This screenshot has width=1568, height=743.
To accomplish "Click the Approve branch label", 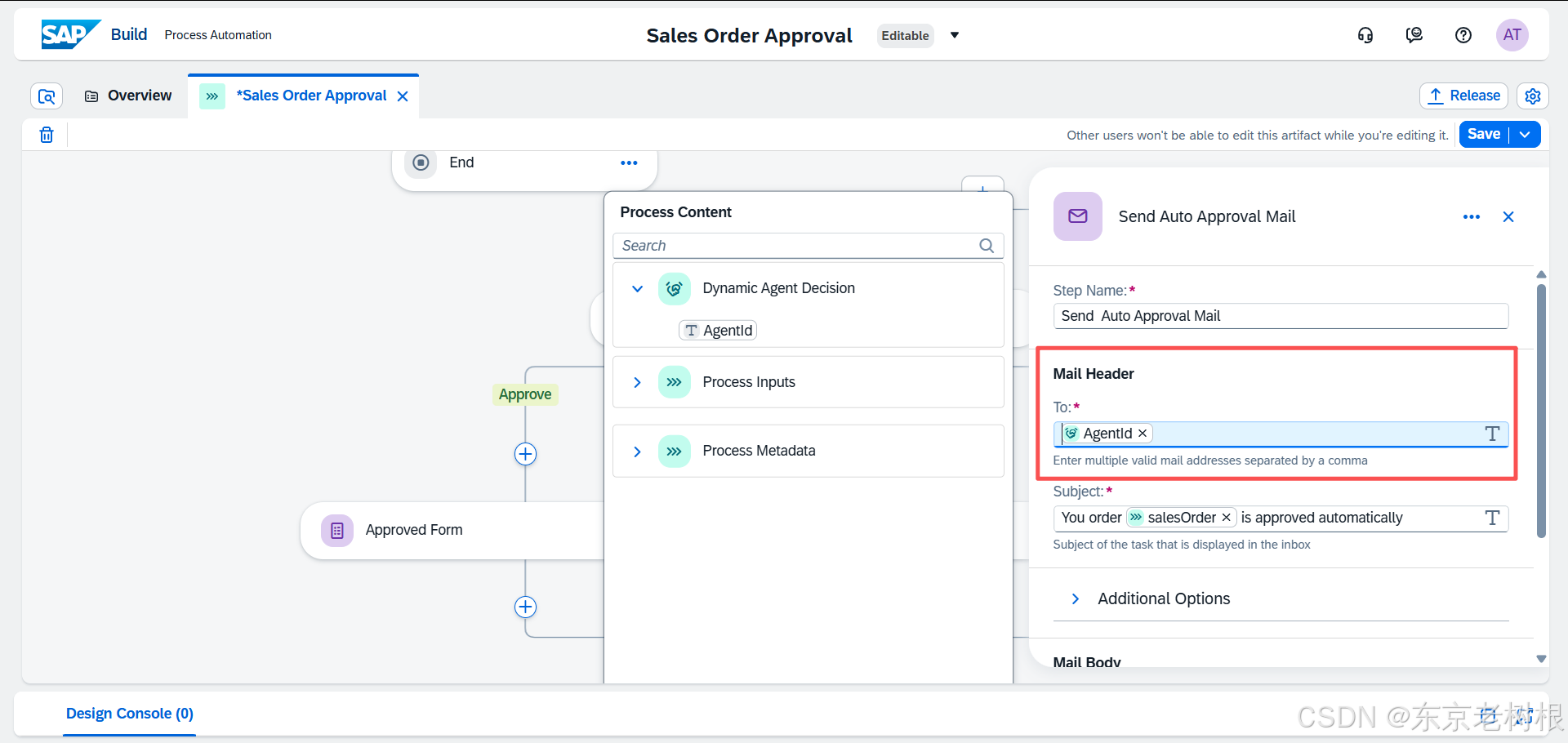I will click(x=524, y=394).
